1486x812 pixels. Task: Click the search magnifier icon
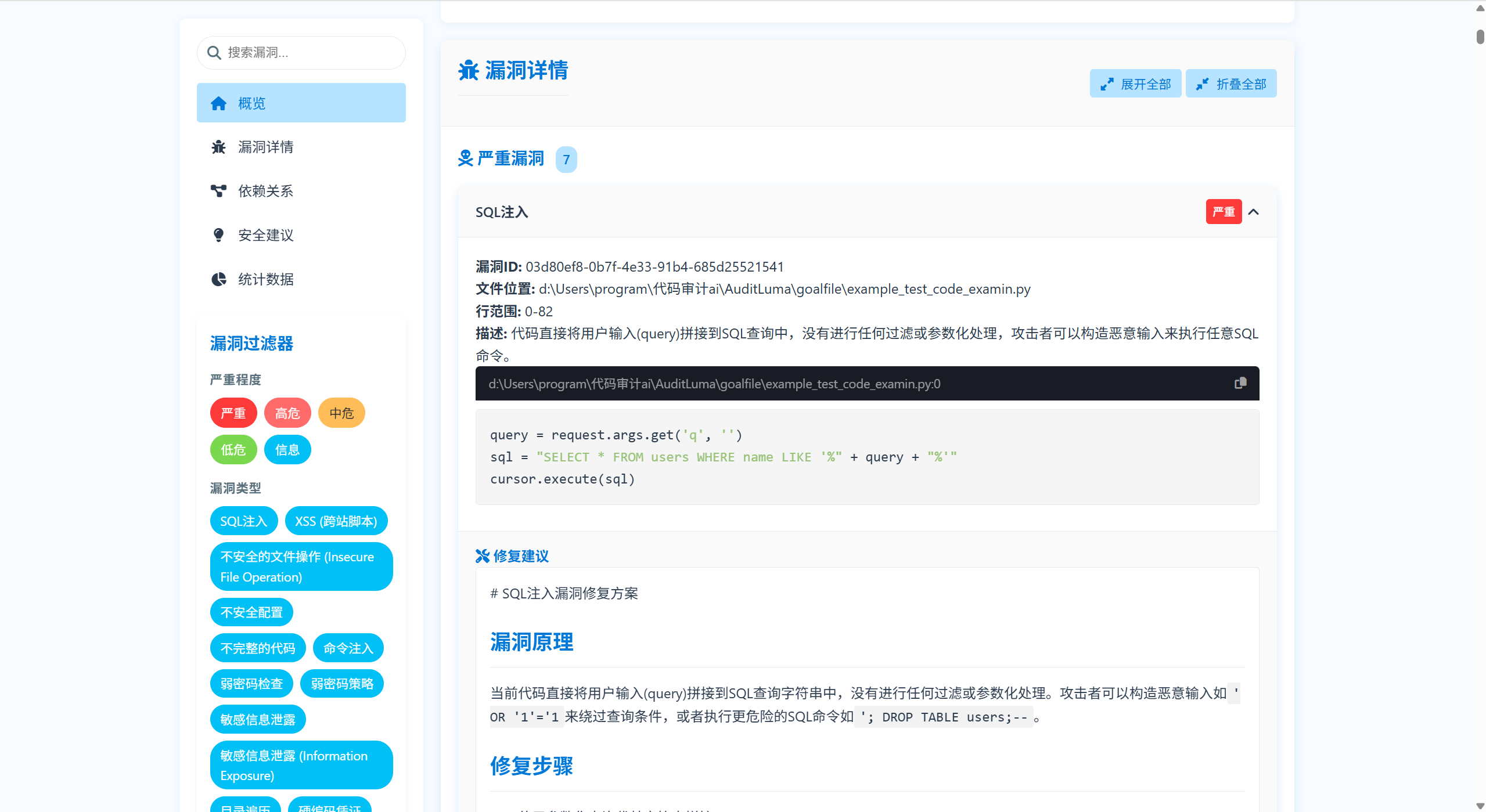(x=214, y=53)
